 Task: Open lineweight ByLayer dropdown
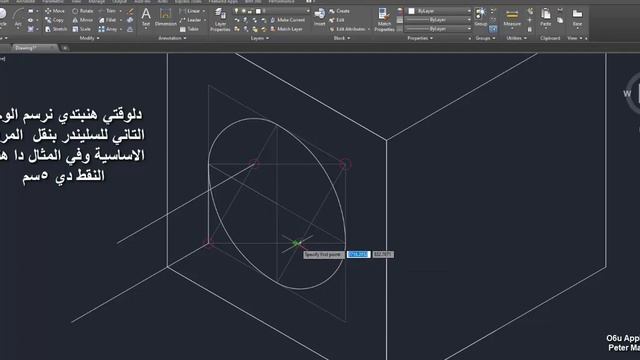coord(469,20)
